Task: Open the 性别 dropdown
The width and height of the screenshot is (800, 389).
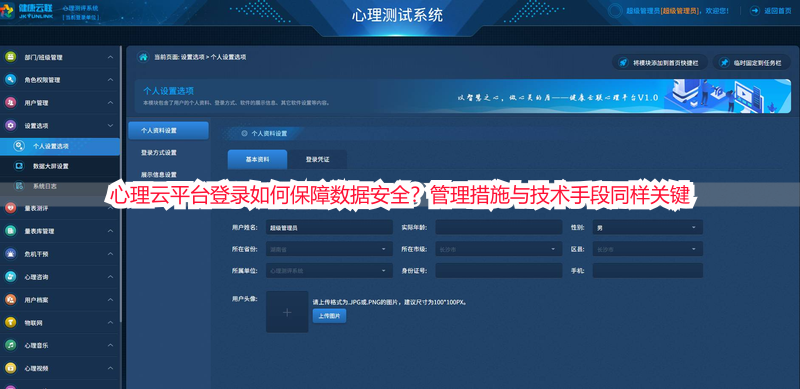Action: [647, 227]
